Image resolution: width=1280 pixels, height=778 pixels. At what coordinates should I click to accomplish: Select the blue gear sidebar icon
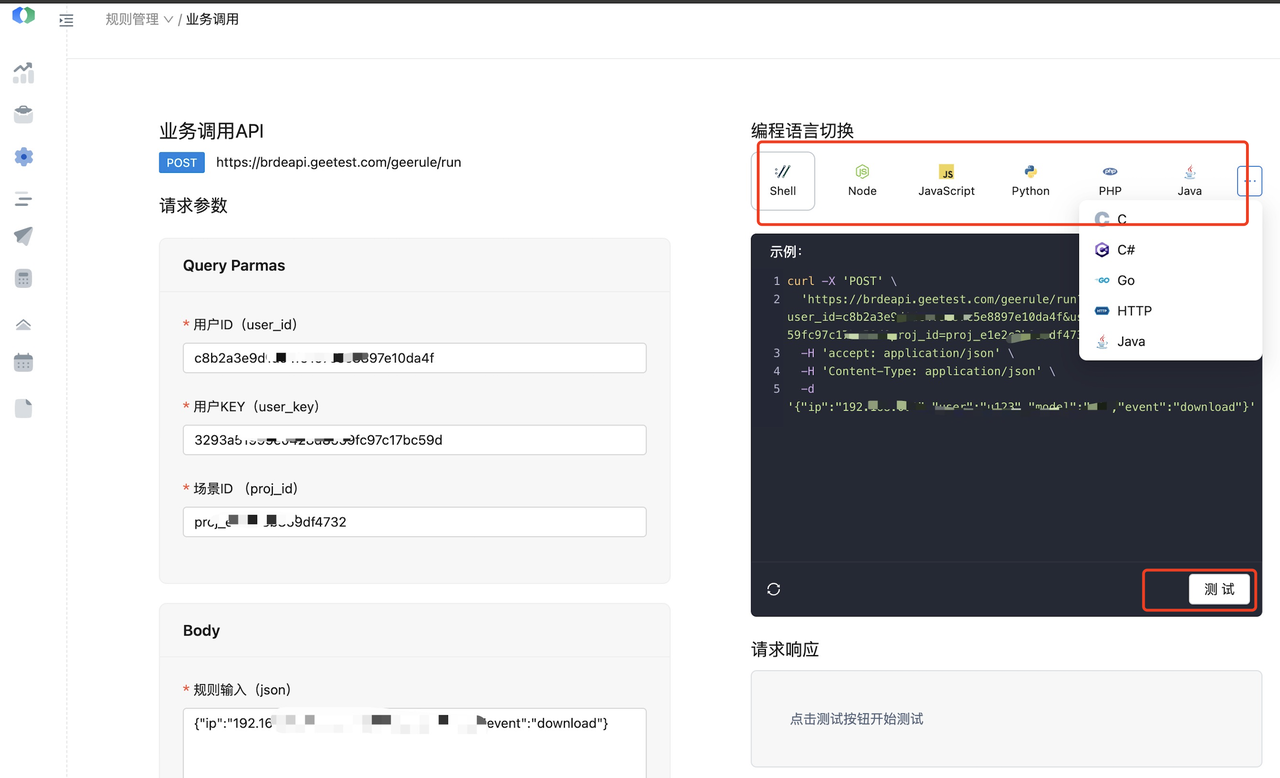tap(24, 156)
